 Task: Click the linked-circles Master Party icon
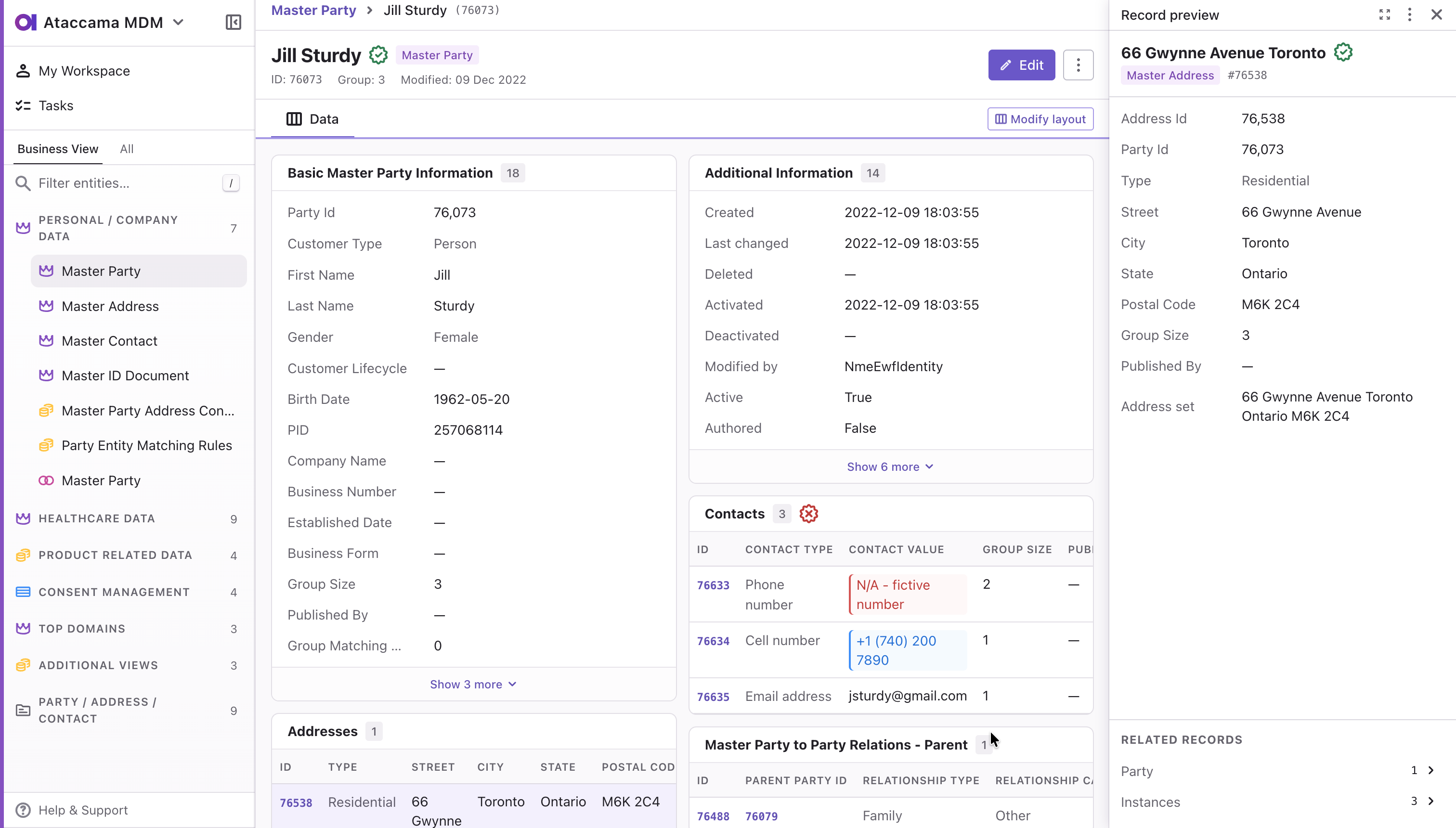[46, 480]
